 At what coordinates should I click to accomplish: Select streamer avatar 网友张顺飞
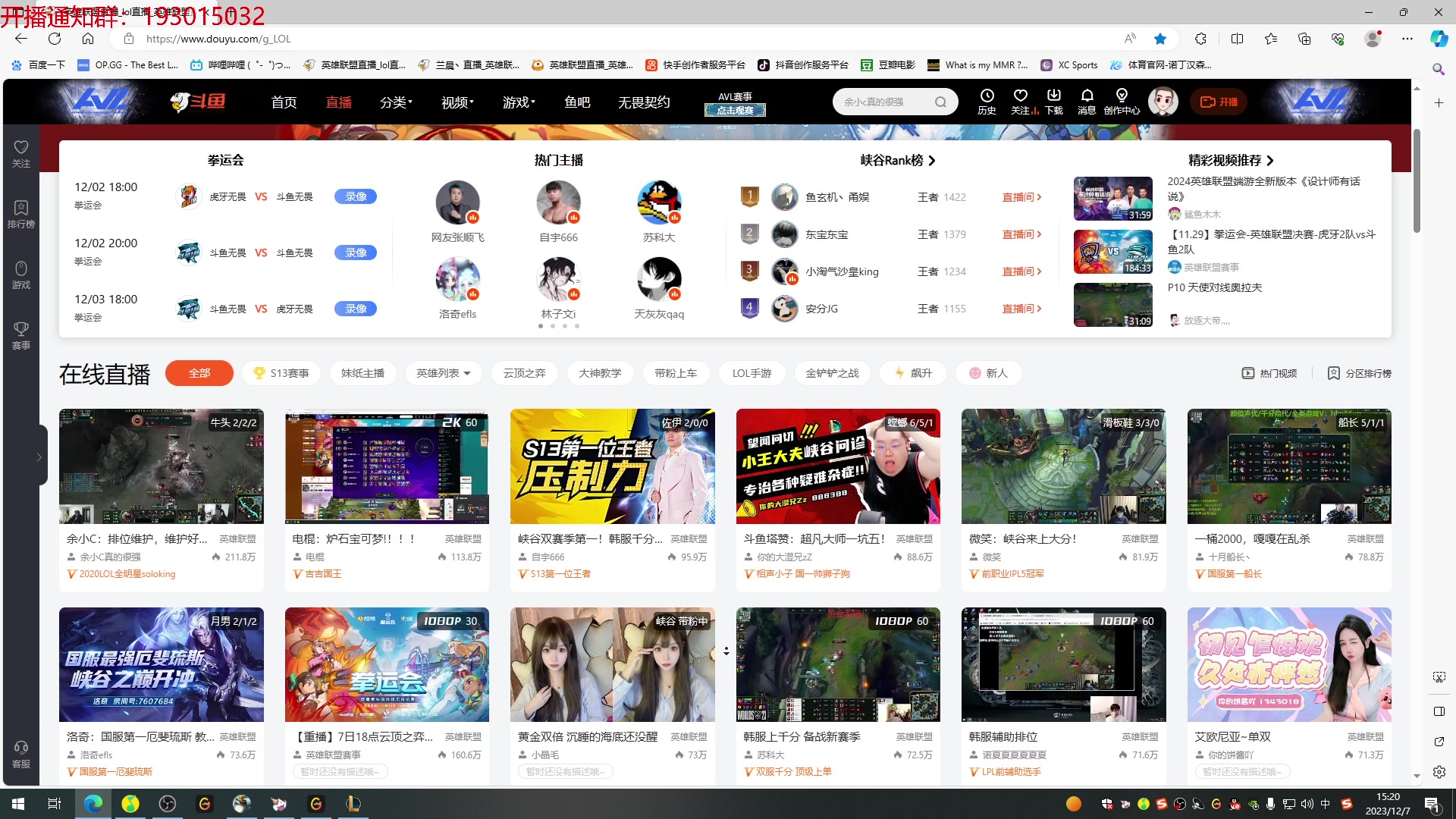(457, 202)
